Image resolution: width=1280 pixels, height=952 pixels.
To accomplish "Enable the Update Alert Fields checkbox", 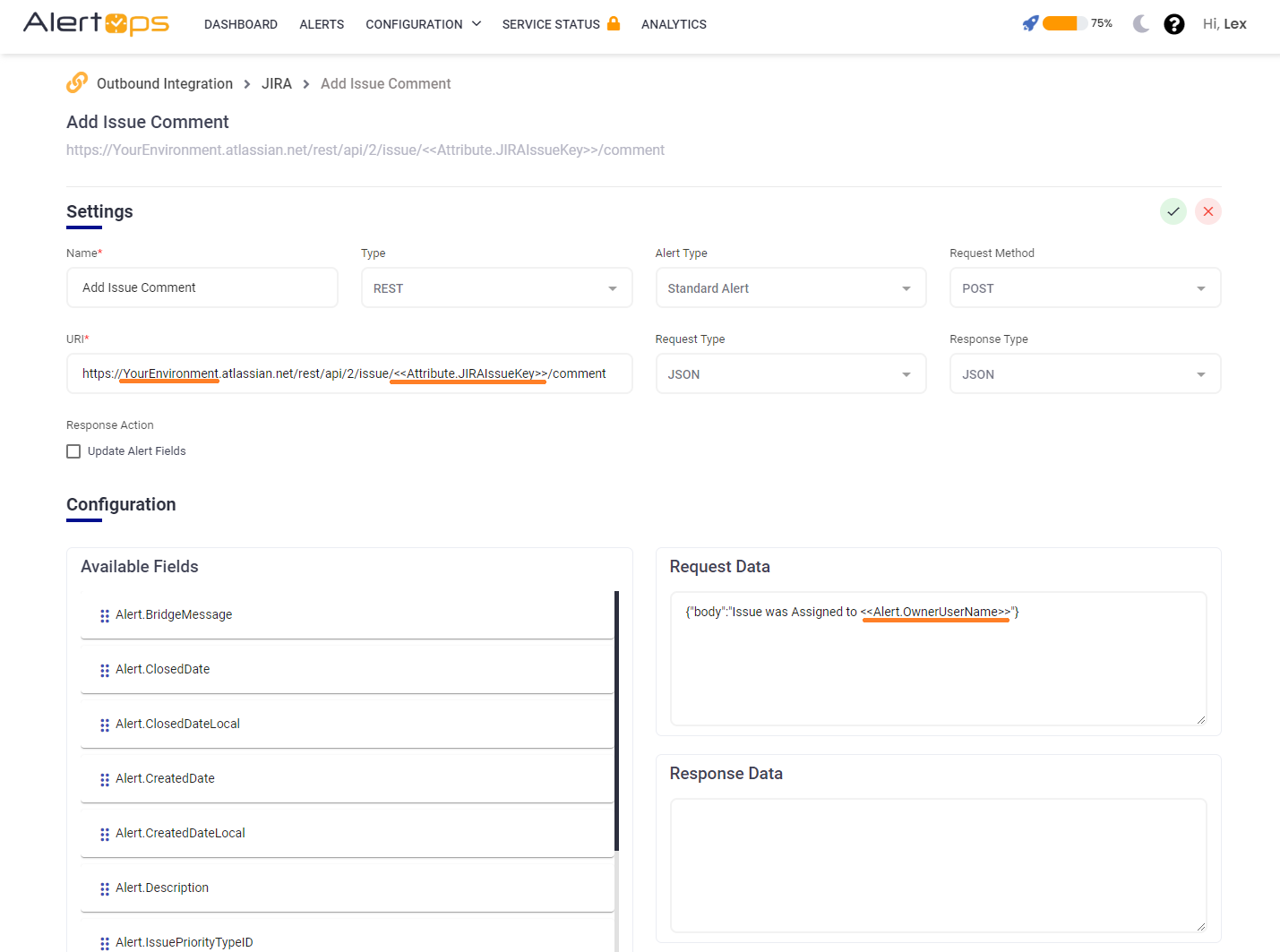I will pyautogui.click(x=73, y=451).
